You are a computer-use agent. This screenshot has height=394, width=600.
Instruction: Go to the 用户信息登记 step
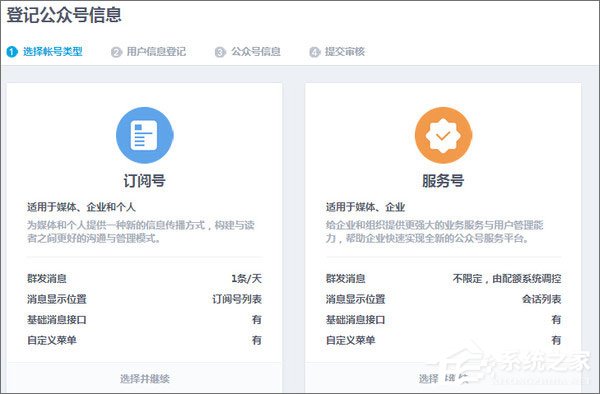click(156, 52)
